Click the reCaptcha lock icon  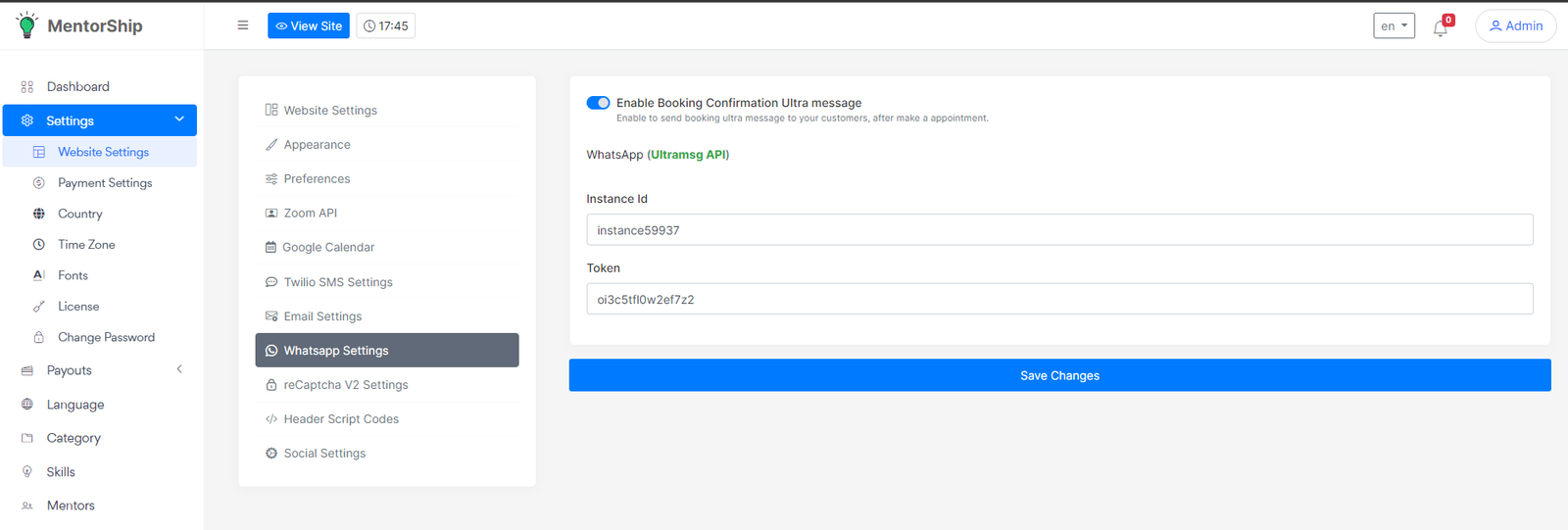pyautogui.click(x=271, y=385)
